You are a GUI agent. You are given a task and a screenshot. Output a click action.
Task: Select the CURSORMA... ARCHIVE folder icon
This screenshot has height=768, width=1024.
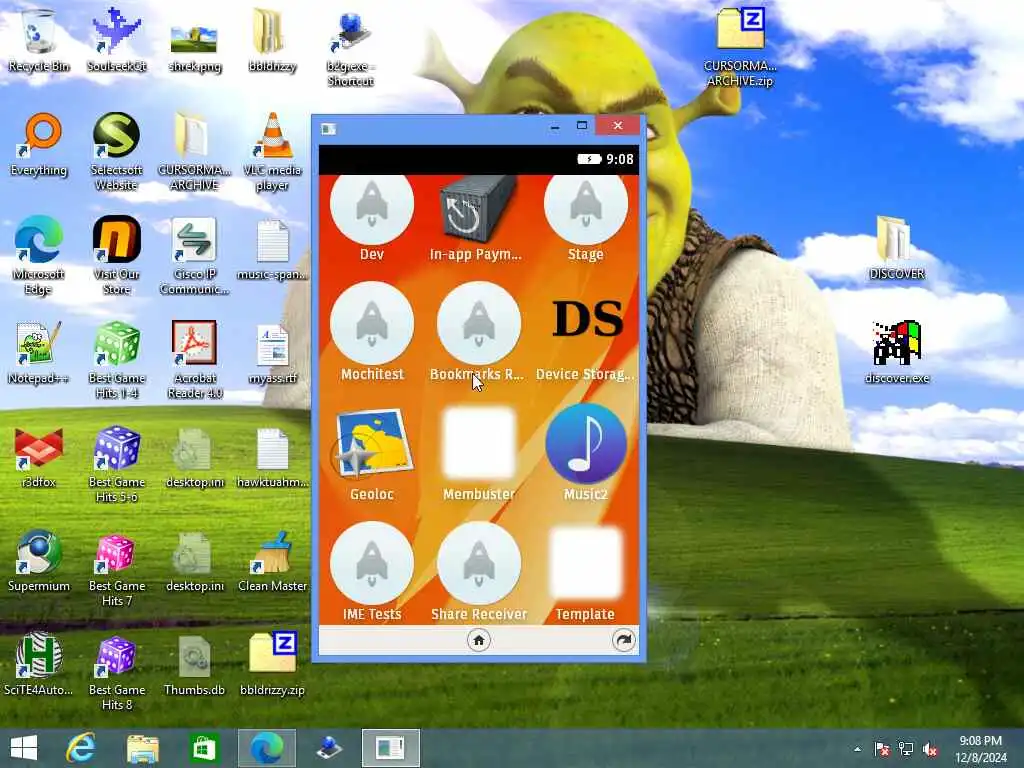click(195, 152)
